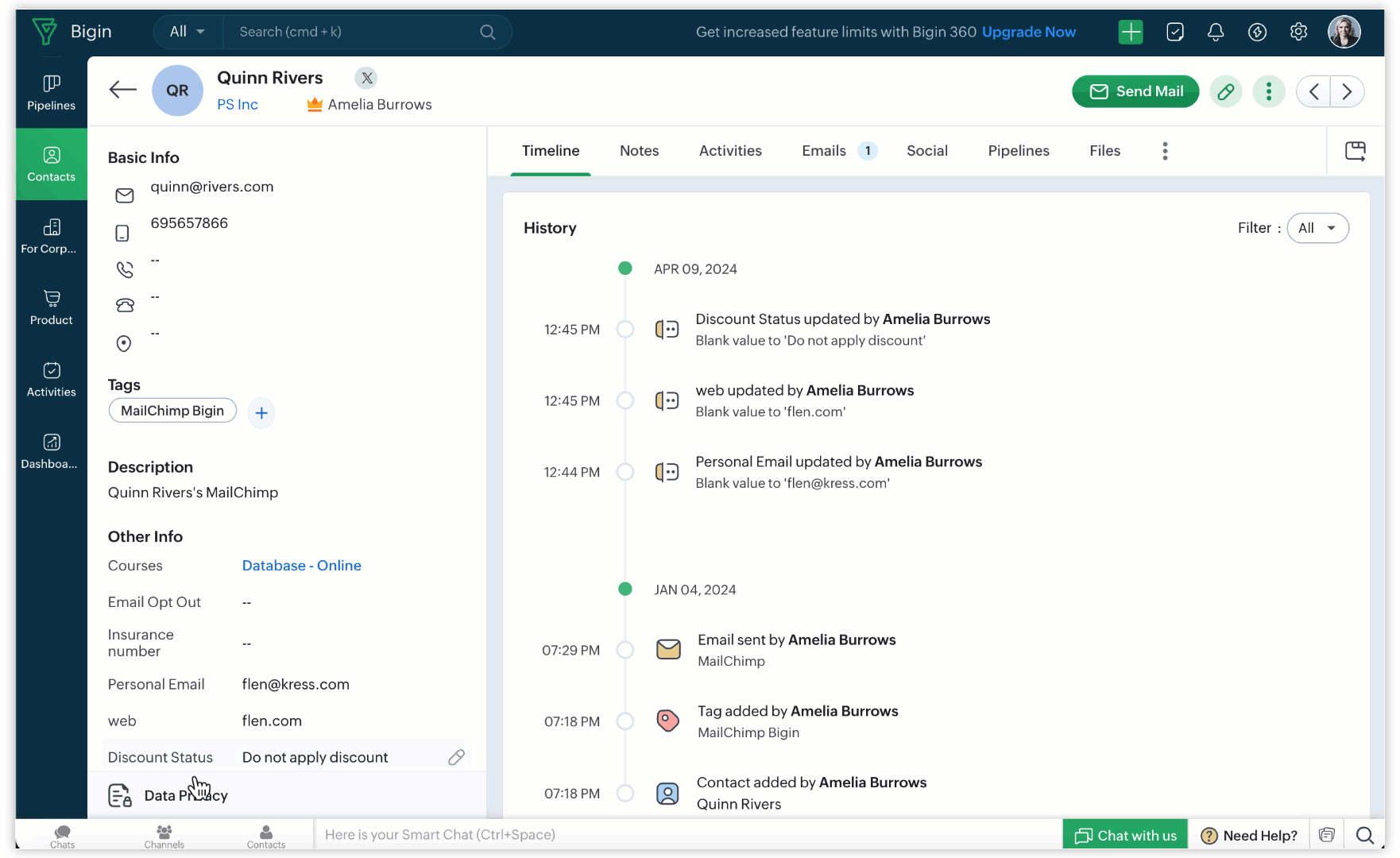Open the History Filter dropdown
Image resolution: width=1400 pixels, height=858 pixels.
[x=1317, y=228]
